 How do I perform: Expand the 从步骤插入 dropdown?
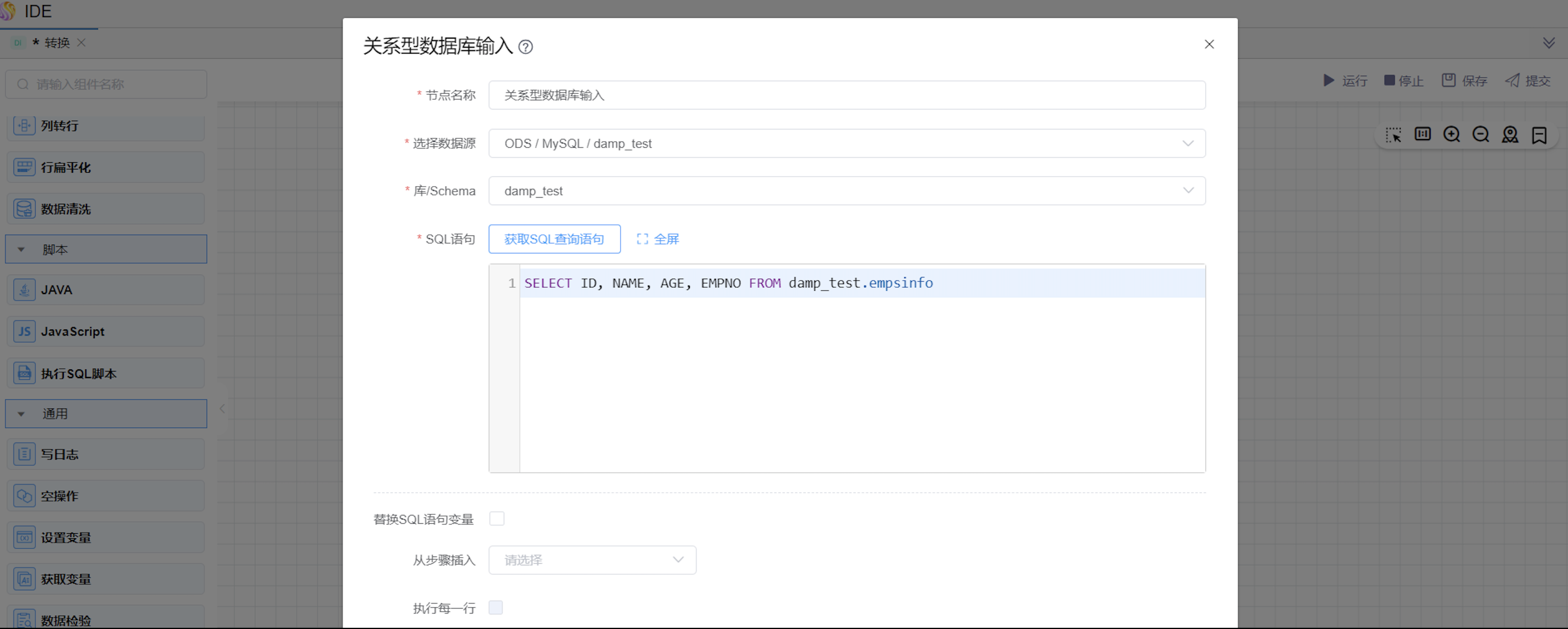pyautogui.click(x=592, y=560)
